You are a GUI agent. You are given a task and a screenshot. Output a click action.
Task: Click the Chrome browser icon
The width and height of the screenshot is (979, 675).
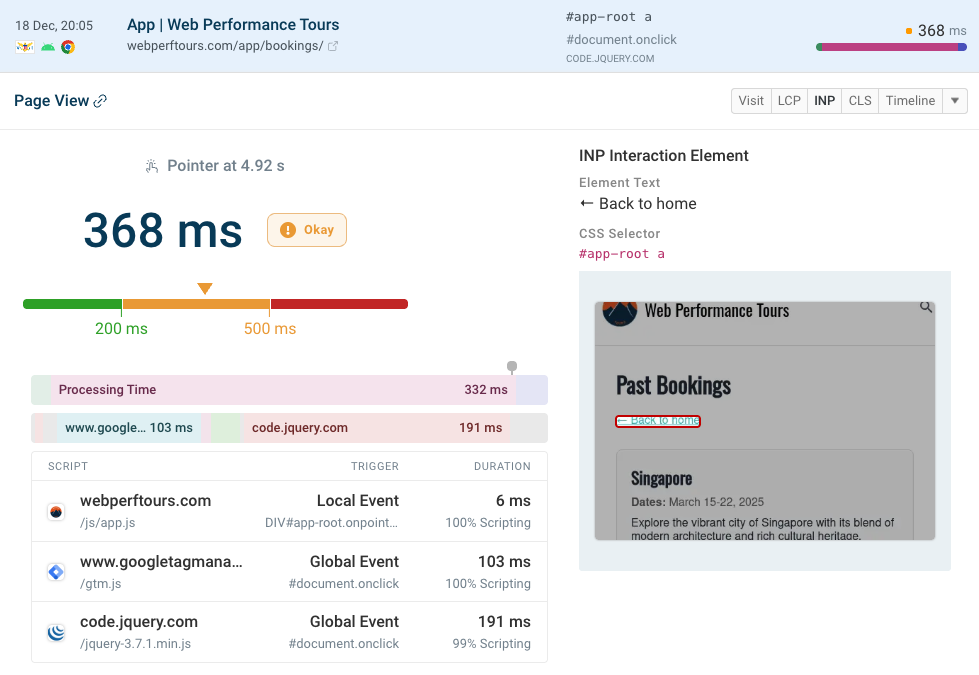(x=68, y=47)
